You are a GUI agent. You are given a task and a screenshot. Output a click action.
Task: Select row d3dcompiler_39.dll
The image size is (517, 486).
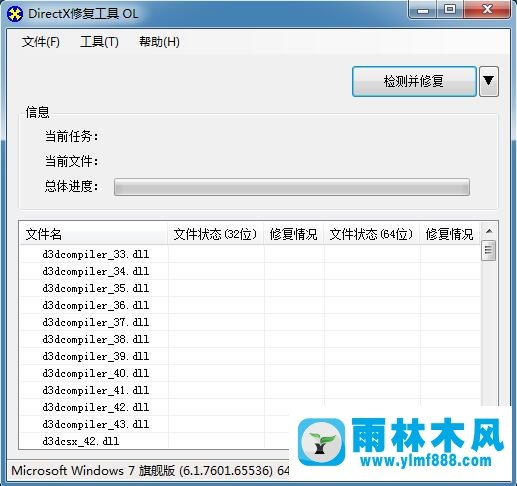coord(250,356)
